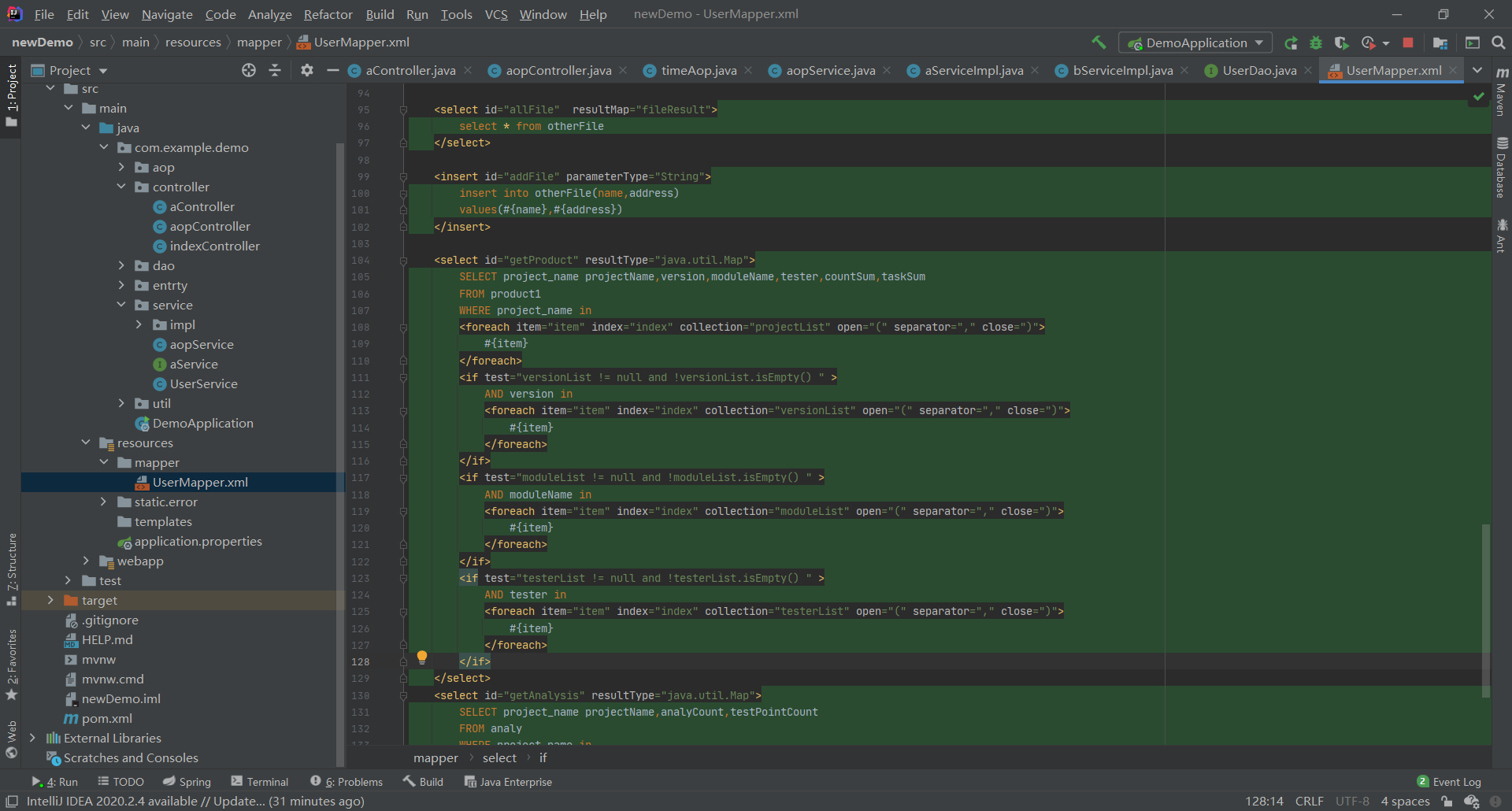The height and width of the screenshot is (811, 1512).
Task: Open Search Everywhere magnifier icon
Action: coord(1499,43)
